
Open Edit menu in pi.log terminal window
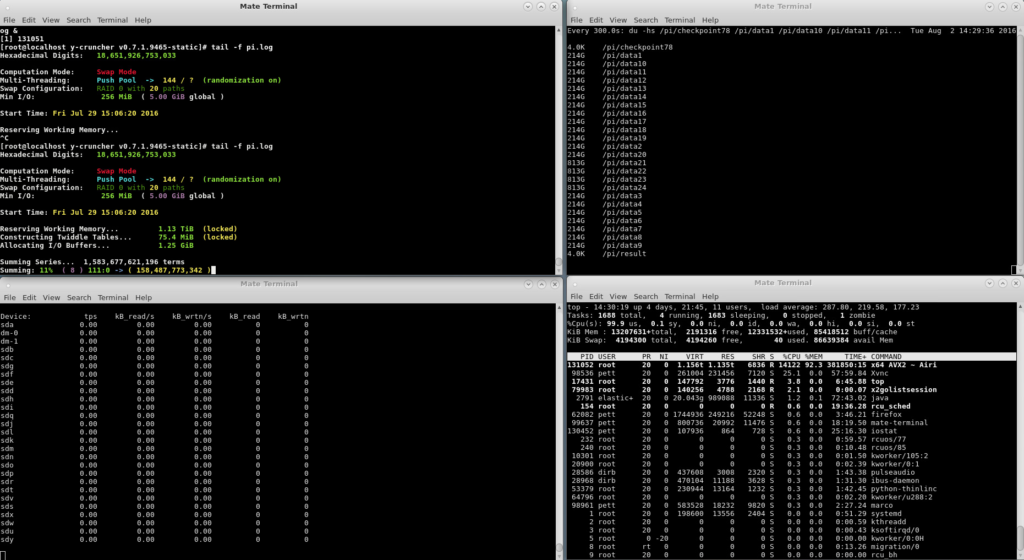click(x=29, y=20)
